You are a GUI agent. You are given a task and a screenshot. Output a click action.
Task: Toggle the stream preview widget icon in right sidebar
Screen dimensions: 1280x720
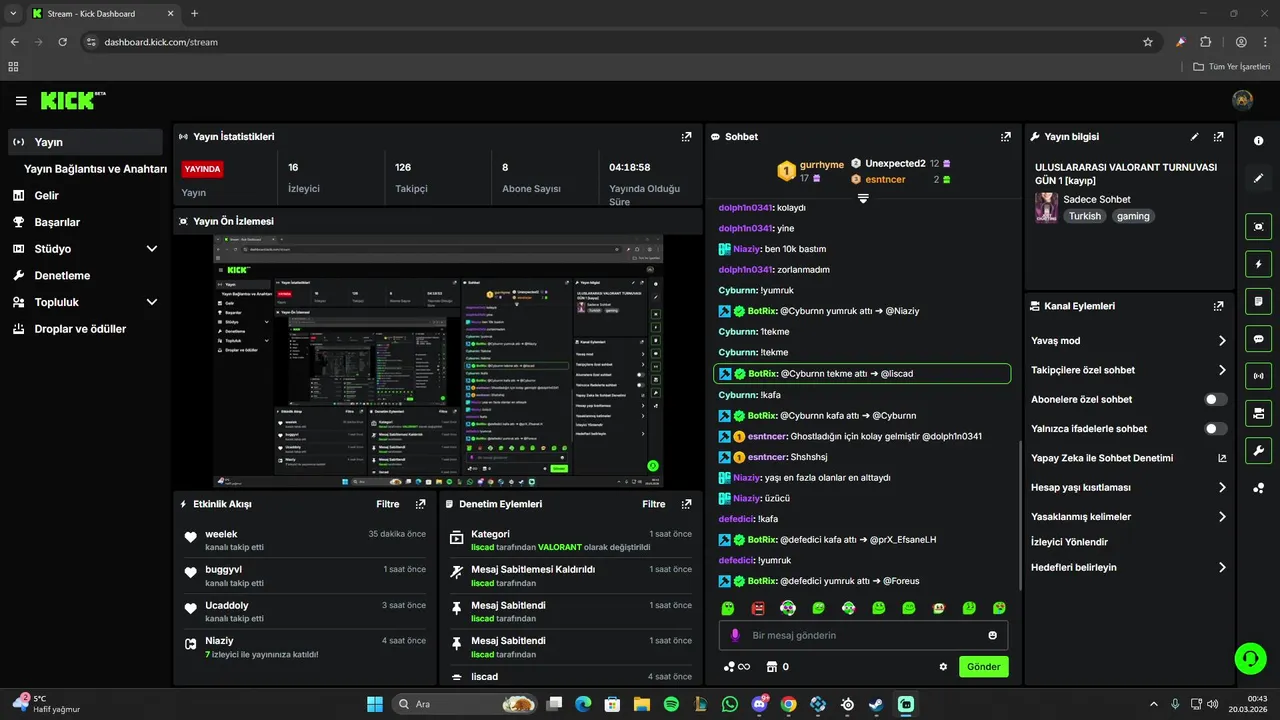click(1259, 227)
